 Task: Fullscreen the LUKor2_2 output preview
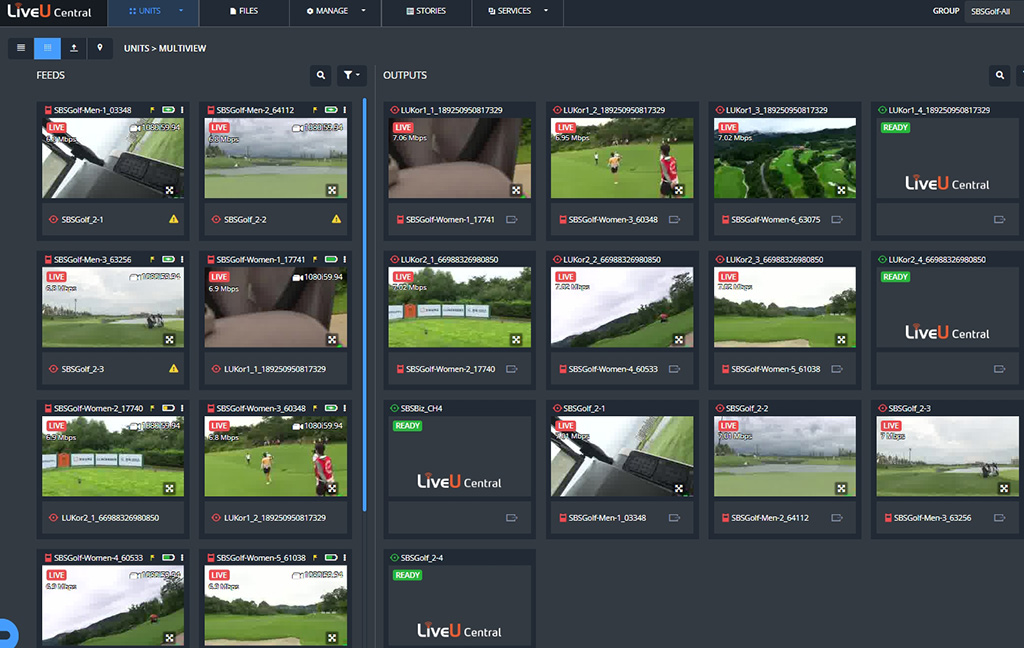click(x=679, y=340)
